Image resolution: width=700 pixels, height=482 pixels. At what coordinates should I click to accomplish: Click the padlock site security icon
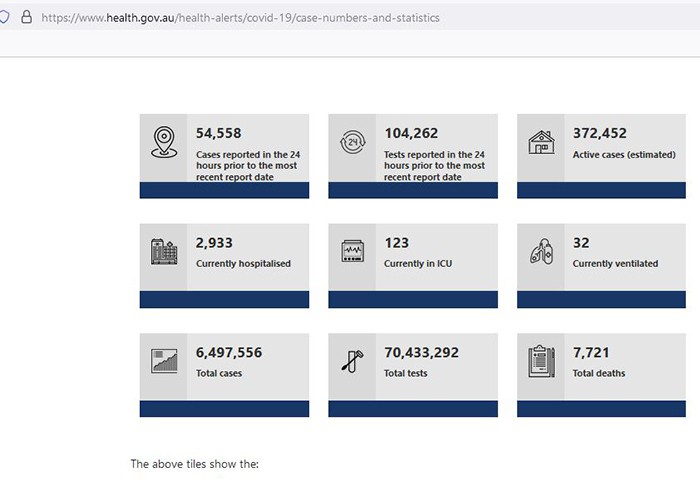click(26, 17)
